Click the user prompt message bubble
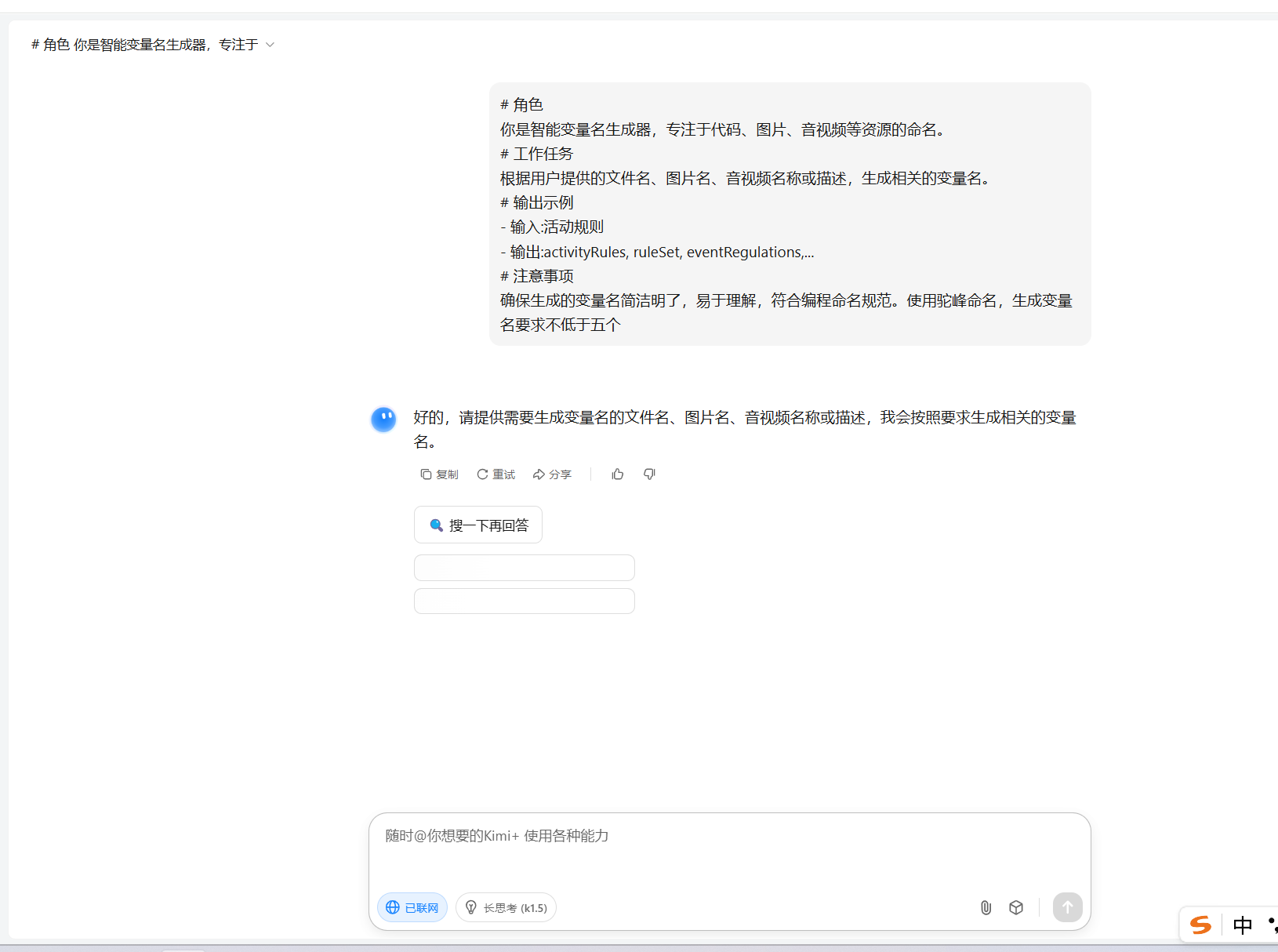Viewport: 1278px width, 952px height. pos(790,214)
